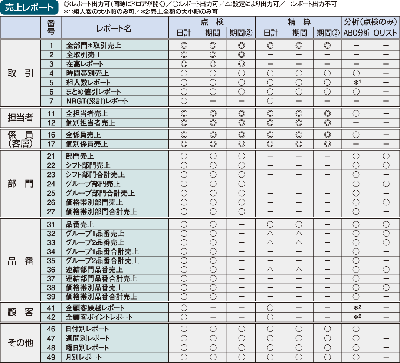Click report 34 グループ1品番合計売上

[103, 251]
